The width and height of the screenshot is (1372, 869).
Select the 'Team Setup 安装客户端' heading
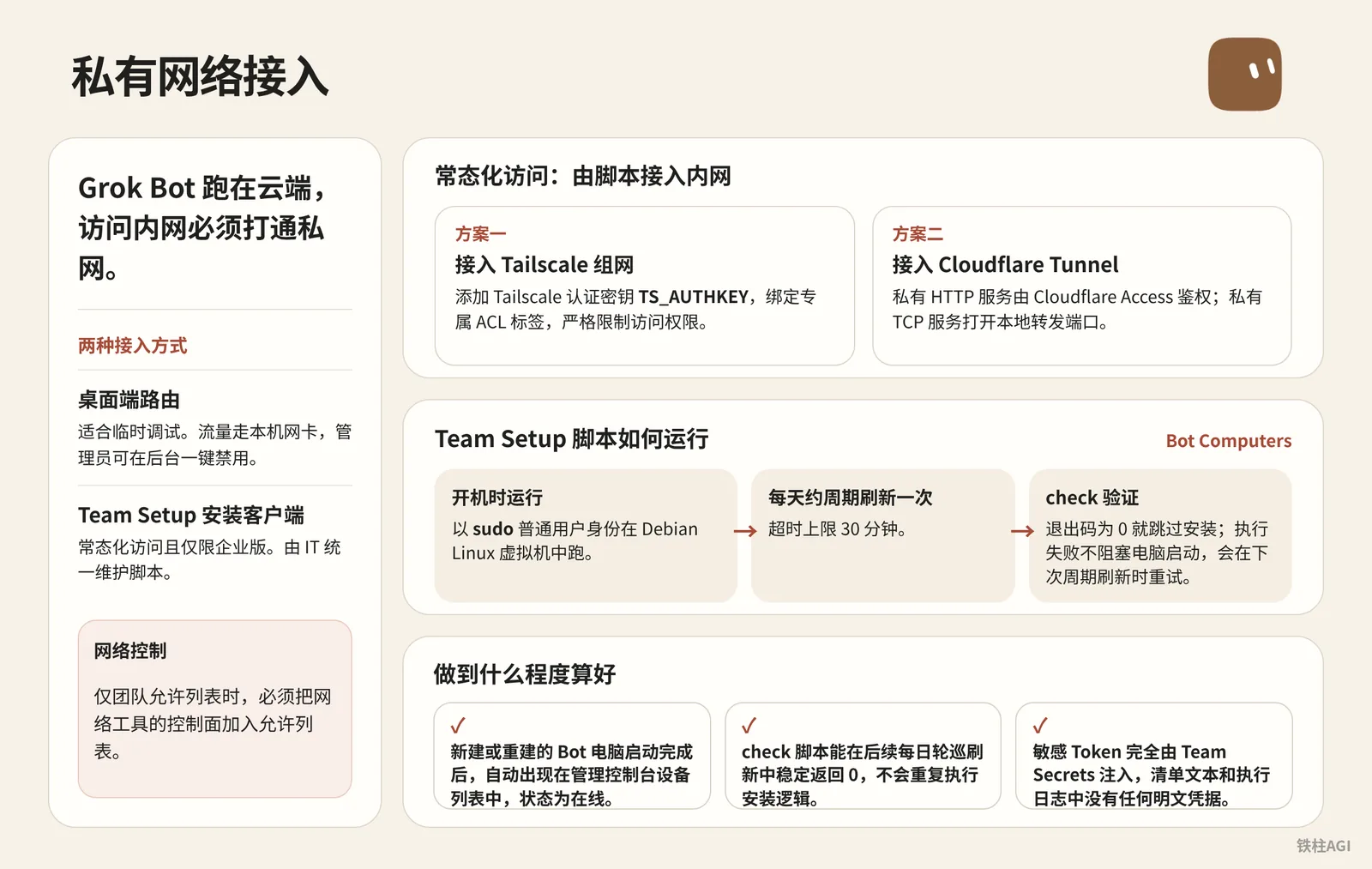pyautogui.click(x=191, y=515)
